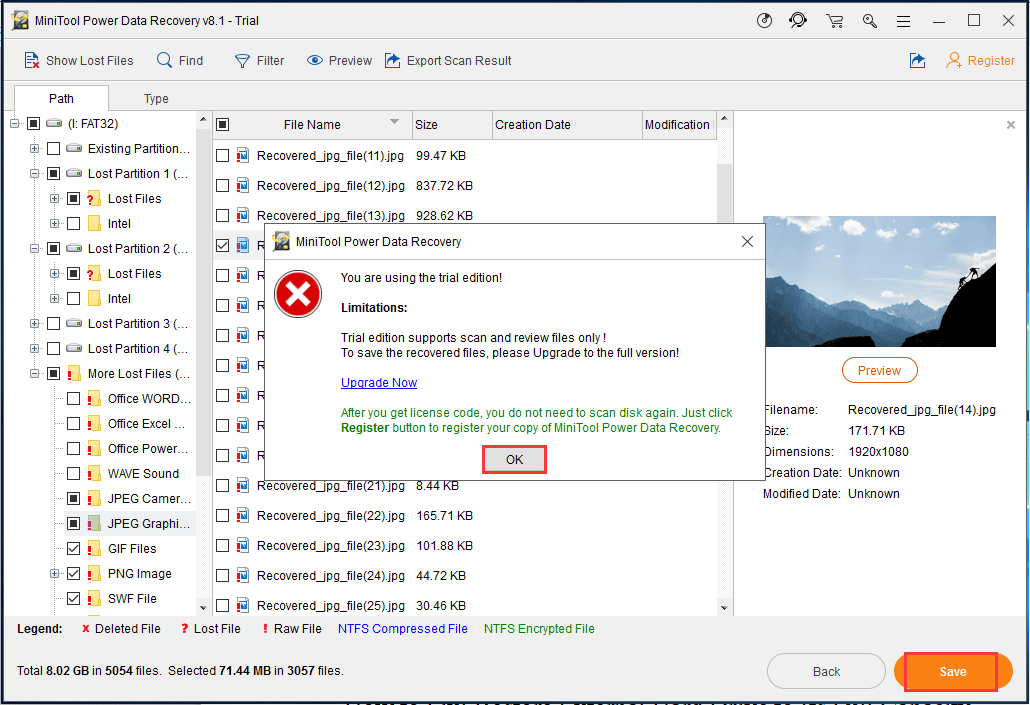Click the Upgrade Now link
This screenshot has width=1030, height=705.
point(378,382)
